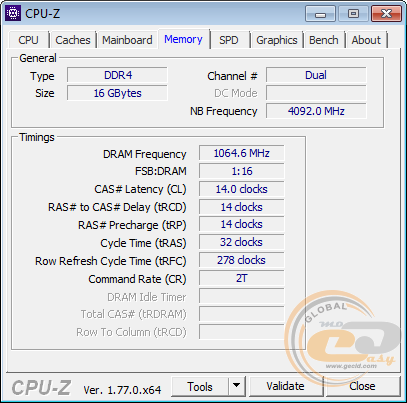
Task: Open the Caches tab
Action: pos(73,40)
